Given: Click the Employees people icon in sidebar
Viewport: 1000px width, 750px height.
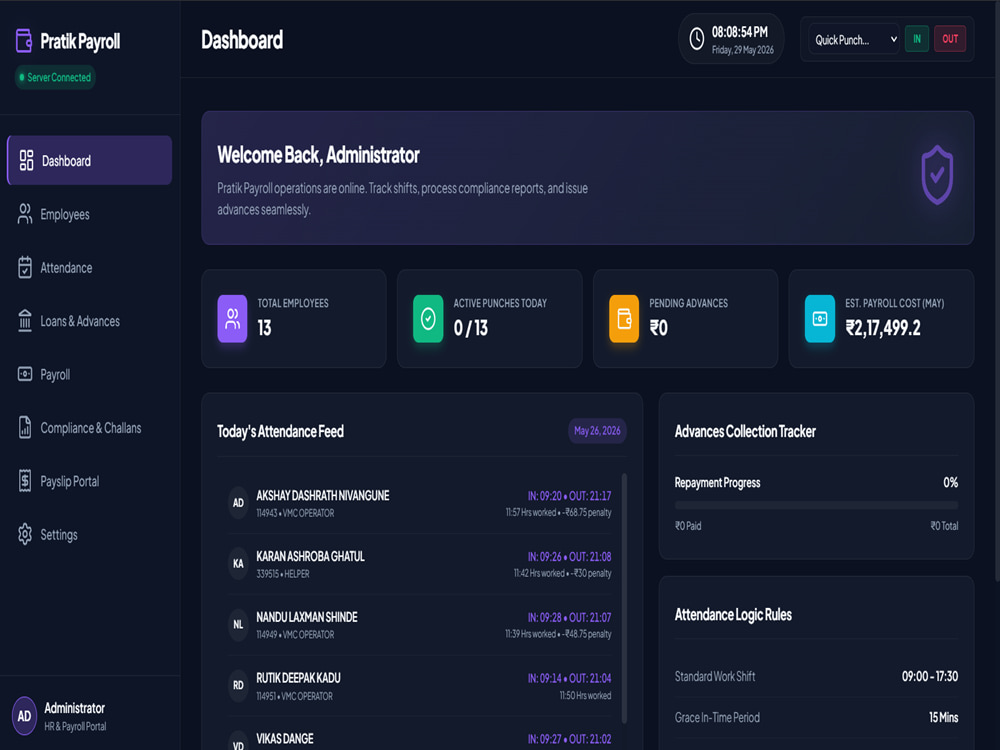Looking at the screenshot, I should pos(25,214).
